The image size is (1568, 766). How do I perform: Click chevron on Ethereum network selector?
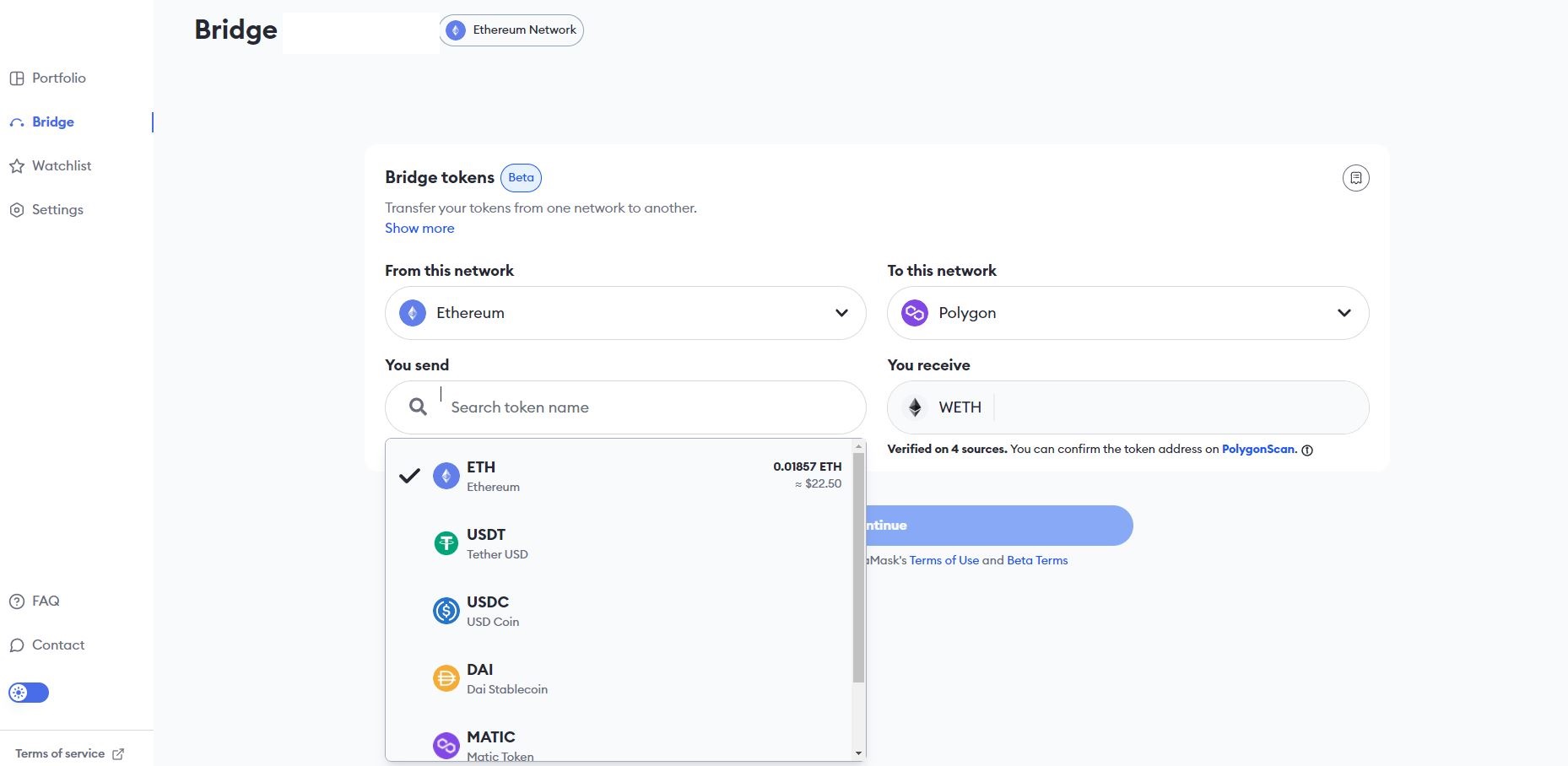click(x=841, y=313)
